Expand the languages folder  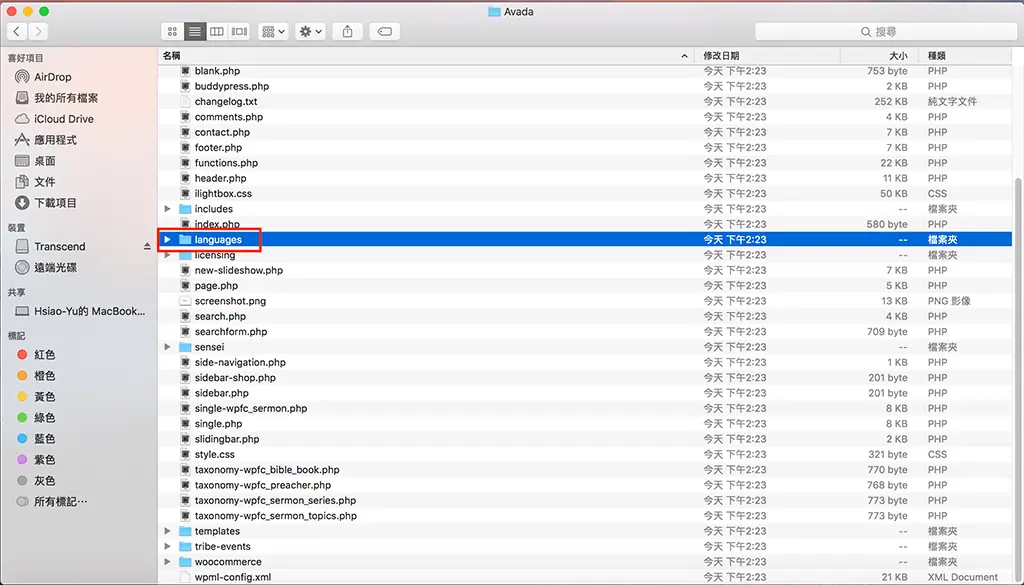[168, 240]
